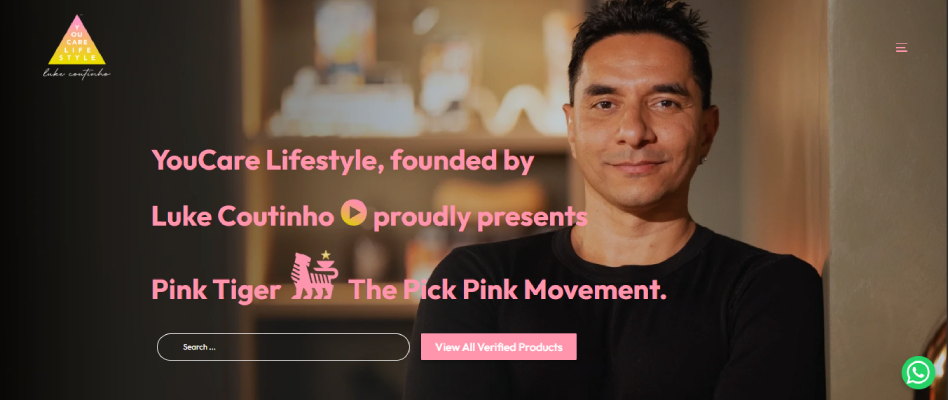
Task: Click the Luke Coutinho signature under logo
Action: coord(77,74)
